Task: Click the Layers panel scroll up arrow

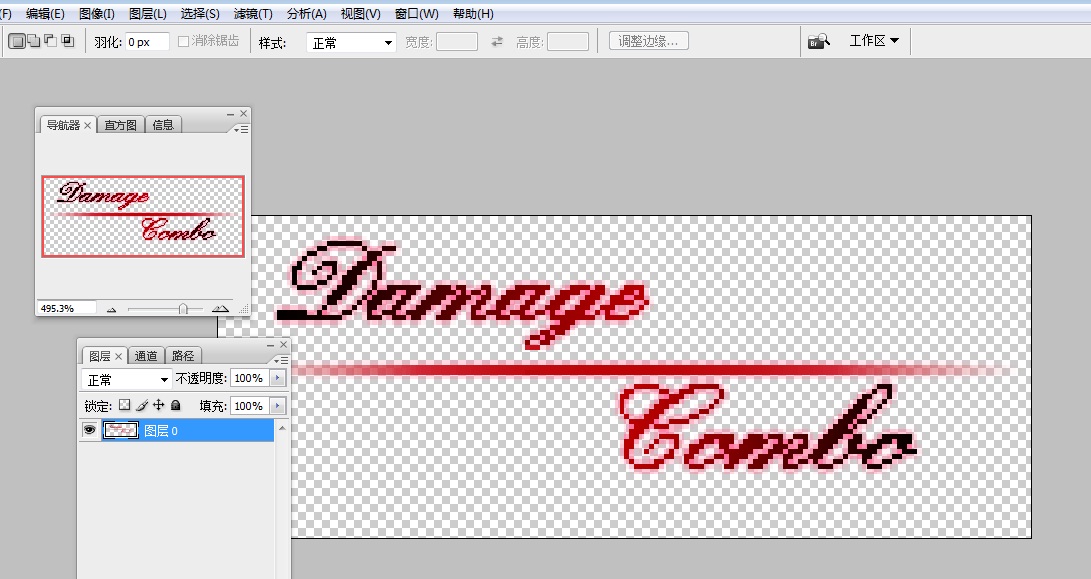Action: pos(282,427)
